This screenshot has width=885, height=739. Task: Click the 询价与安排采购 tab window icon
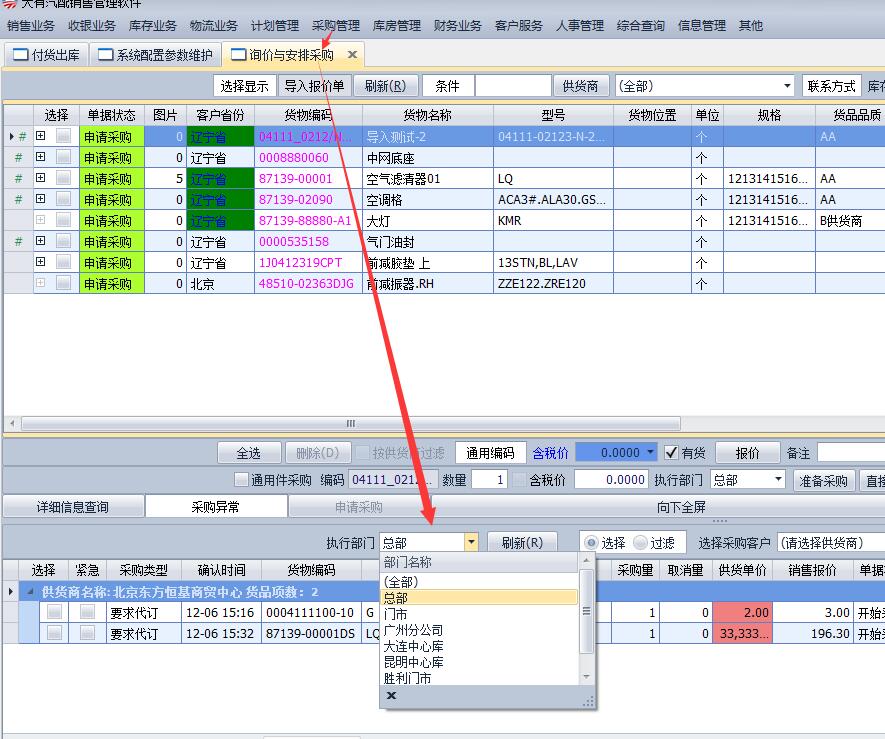point(239,55)
